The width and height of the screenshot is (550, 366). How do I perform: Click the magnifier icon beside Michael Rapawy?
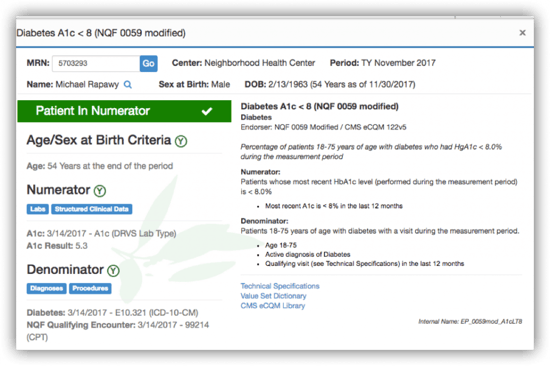tap(128, 85)
